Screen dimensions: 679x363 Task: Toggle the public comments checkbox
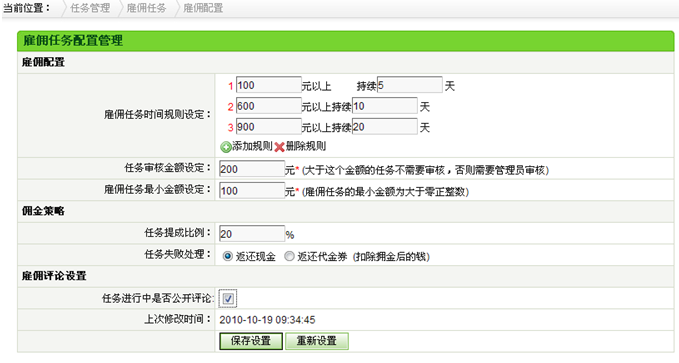point(228,298)
